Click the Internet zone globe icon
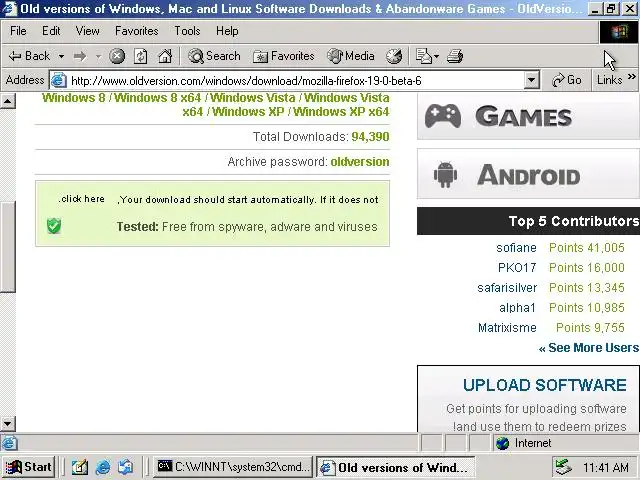The width and height of the screenshot is (640, 480). 502,443
